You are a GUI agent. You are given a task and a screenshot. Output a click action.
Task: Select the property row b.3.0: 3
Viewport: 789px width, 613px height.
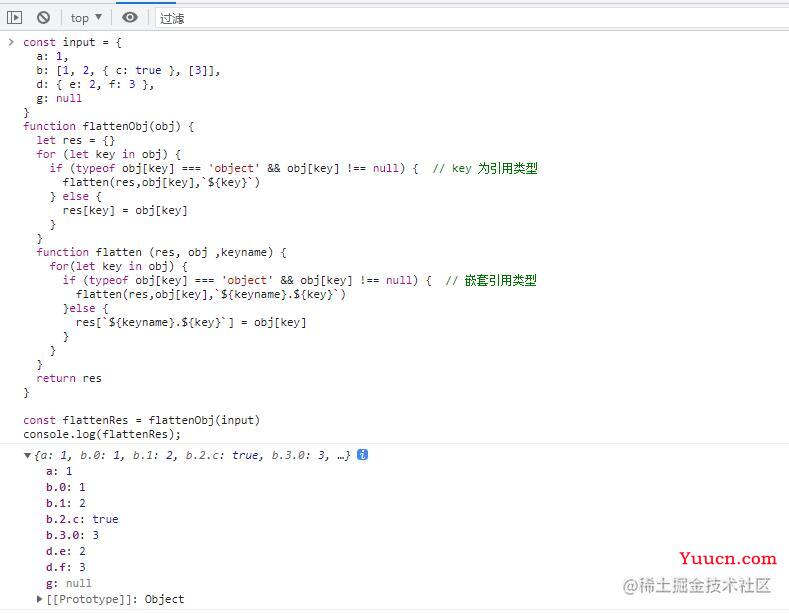(72, 535)
